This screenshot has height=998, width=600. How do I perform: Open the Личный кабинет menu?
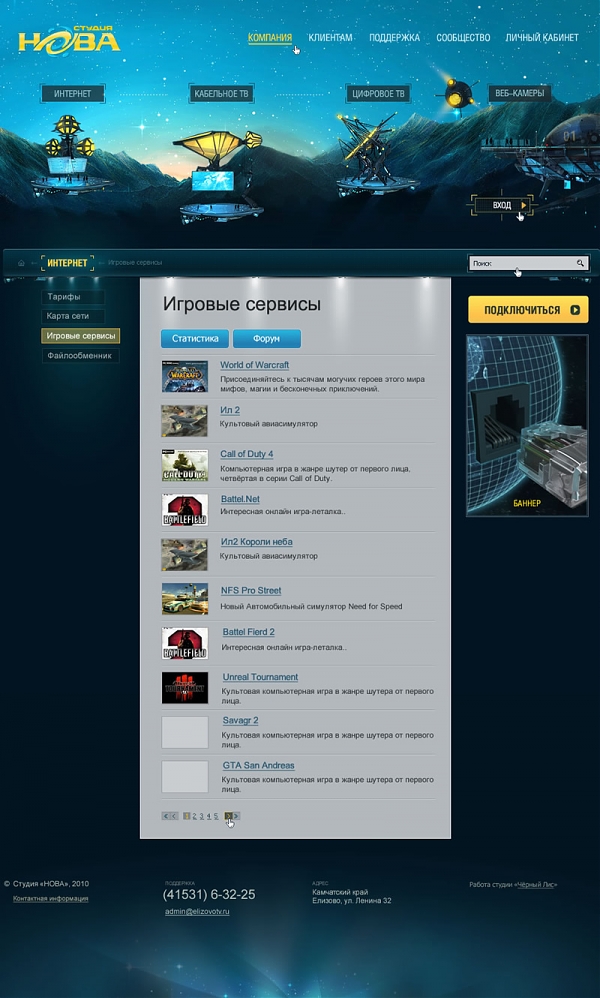(542, 38)
